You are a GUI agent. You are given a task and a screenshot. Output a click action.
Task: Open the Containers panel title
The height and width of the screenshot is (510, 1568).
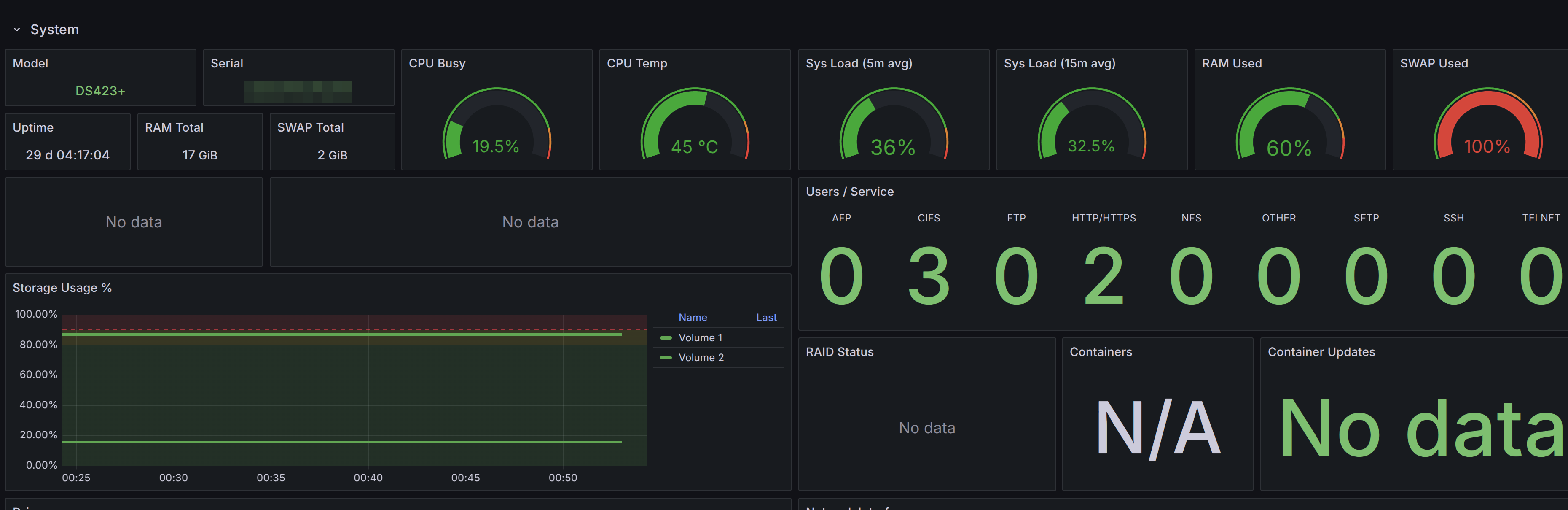1101,351
